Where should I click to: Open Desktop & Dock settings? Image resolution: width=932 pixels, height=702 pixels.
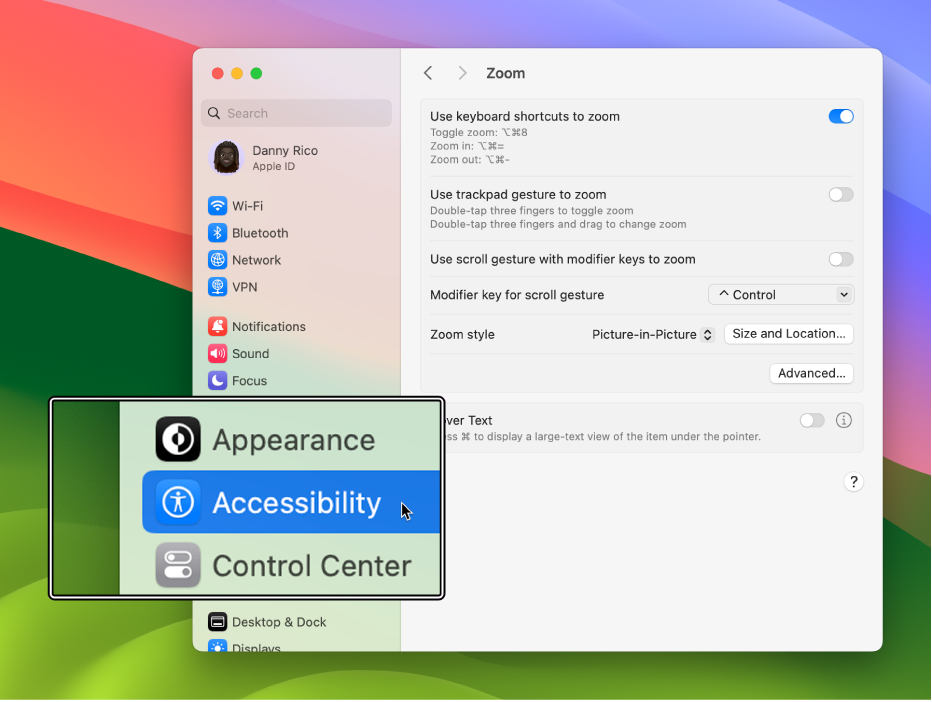278,622
